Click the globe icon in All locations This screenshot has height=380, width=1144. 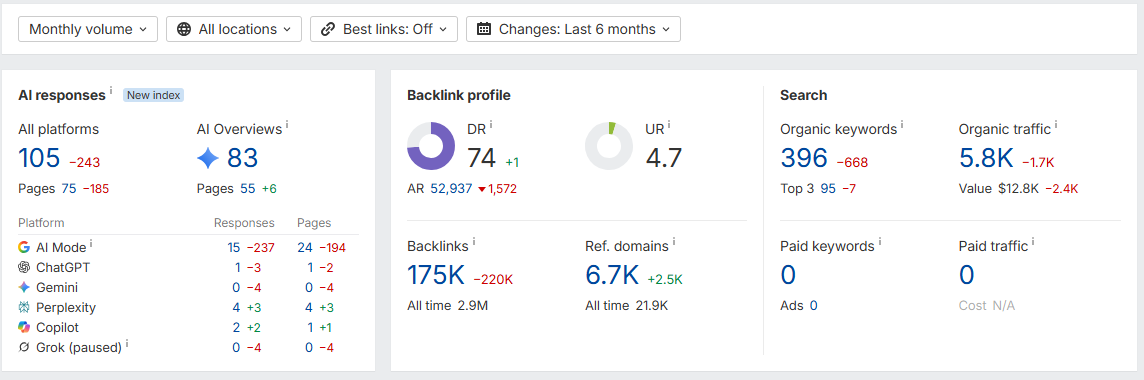click(x=185, y=29)
